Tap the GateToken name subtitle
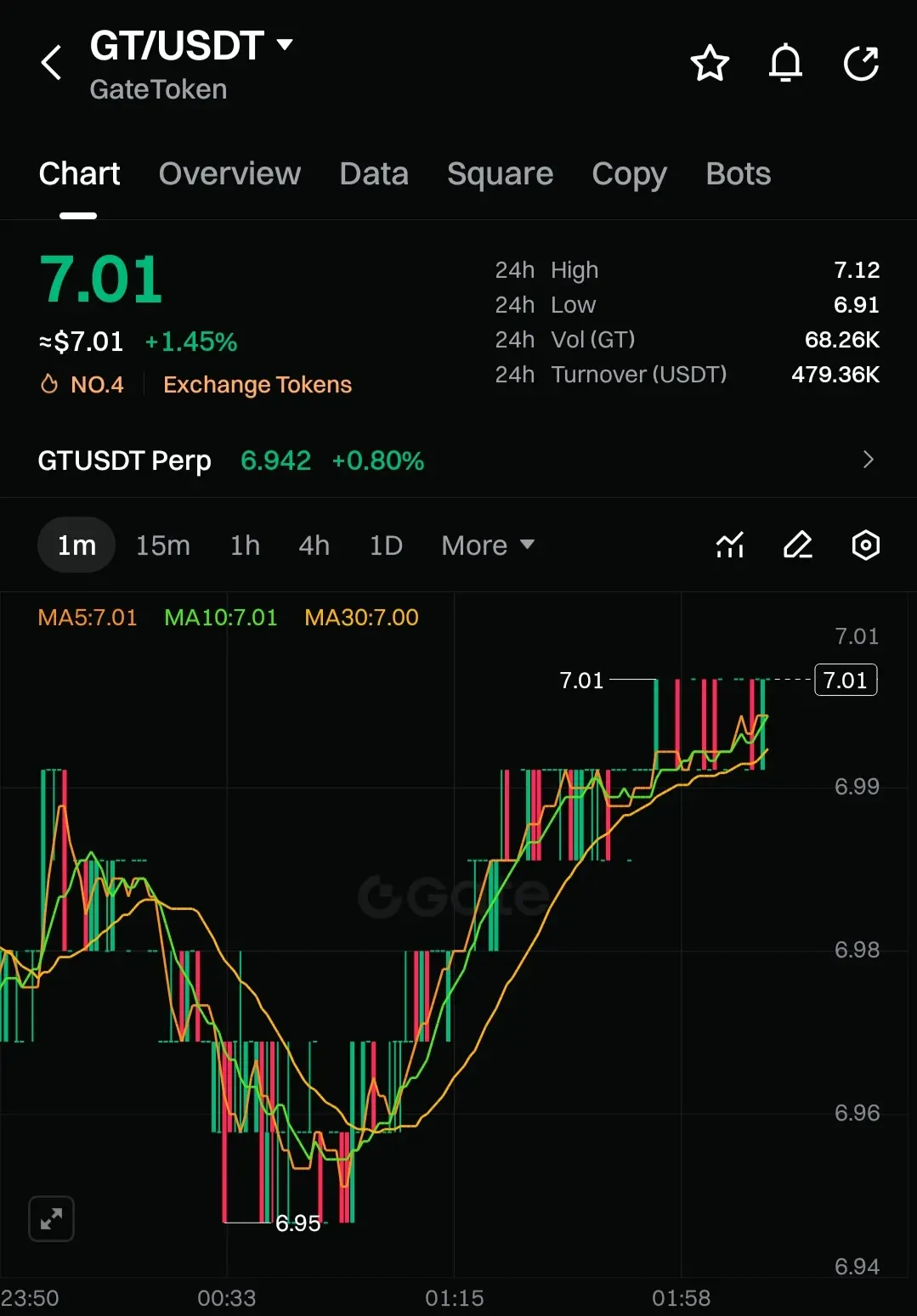917x1316 pixels. point(158,89)
